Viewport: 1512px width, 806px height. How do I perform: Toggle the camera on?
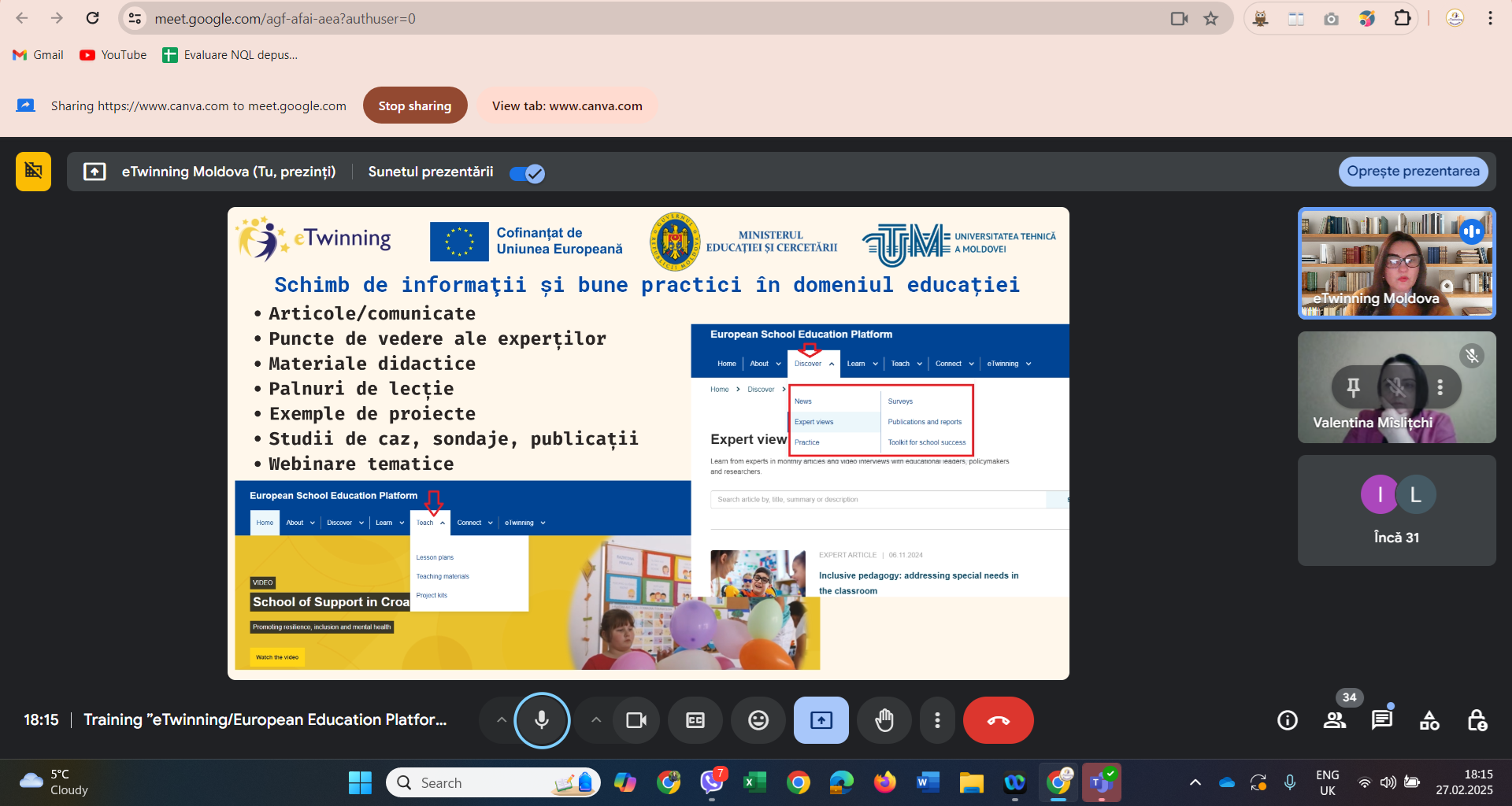click(636, 720)
